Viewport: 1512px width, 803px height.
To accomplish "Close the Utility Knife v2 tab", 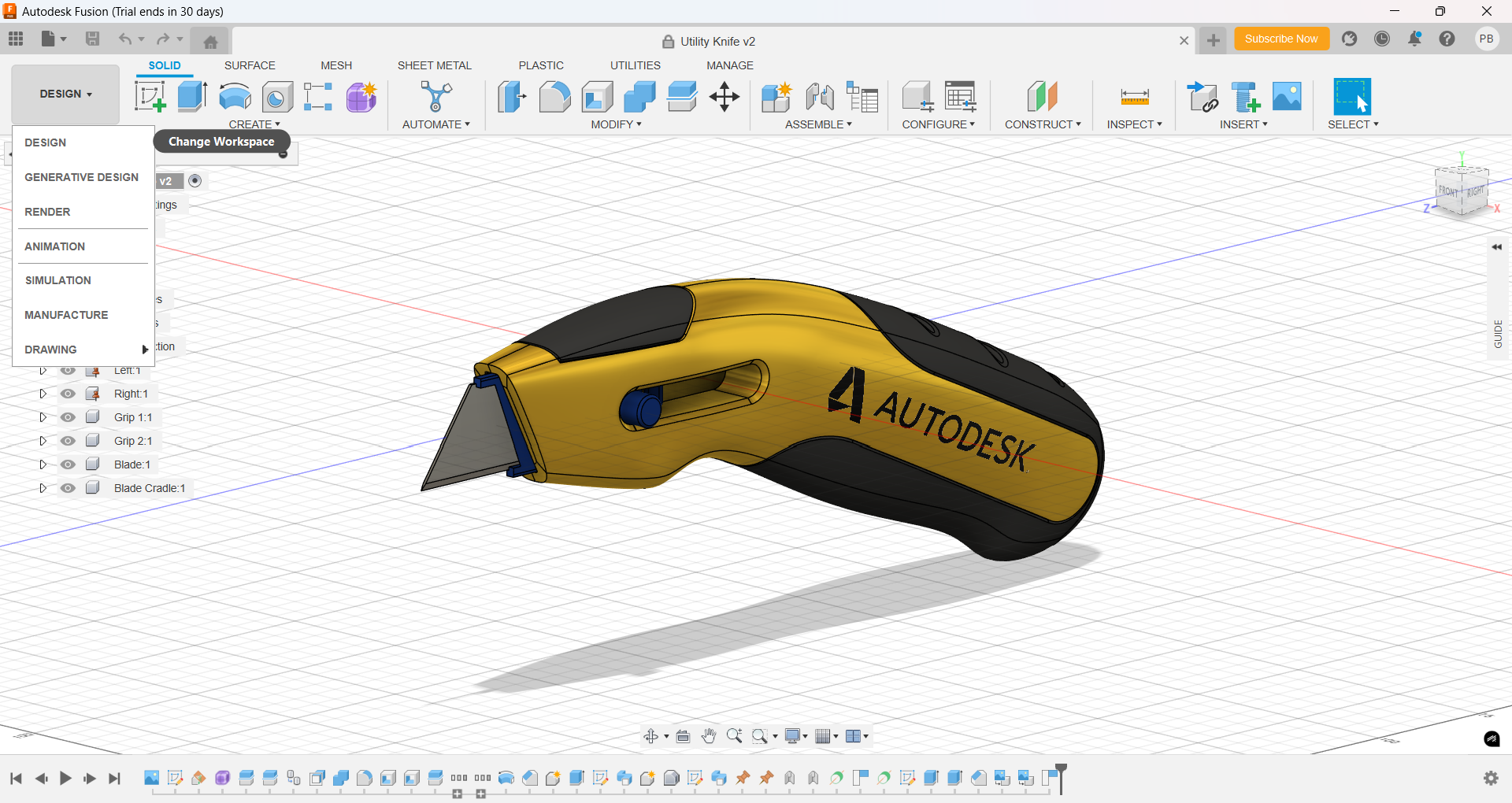I will pyautogui.click(x=1184, y=40).
